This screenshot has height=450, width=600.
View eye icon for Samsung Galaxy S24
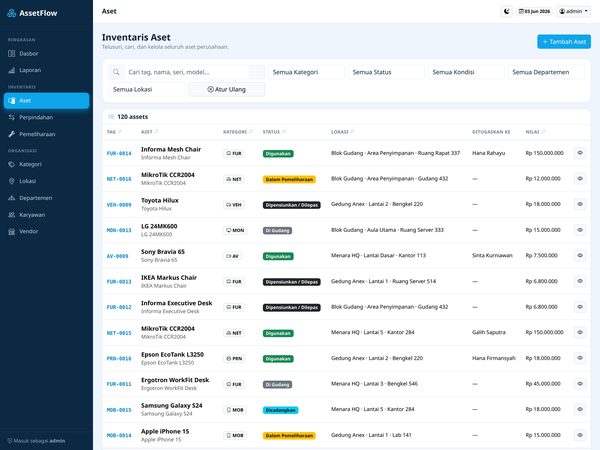(580, 409)
